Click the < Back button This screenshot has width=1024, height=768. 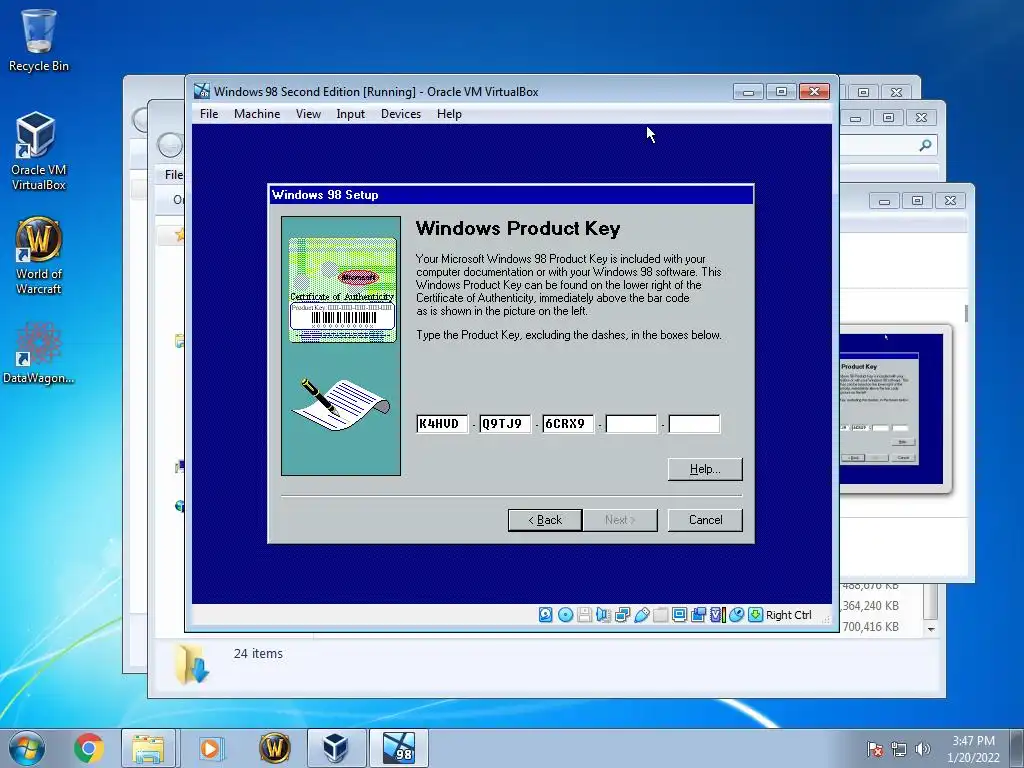[x=545, y=520]
